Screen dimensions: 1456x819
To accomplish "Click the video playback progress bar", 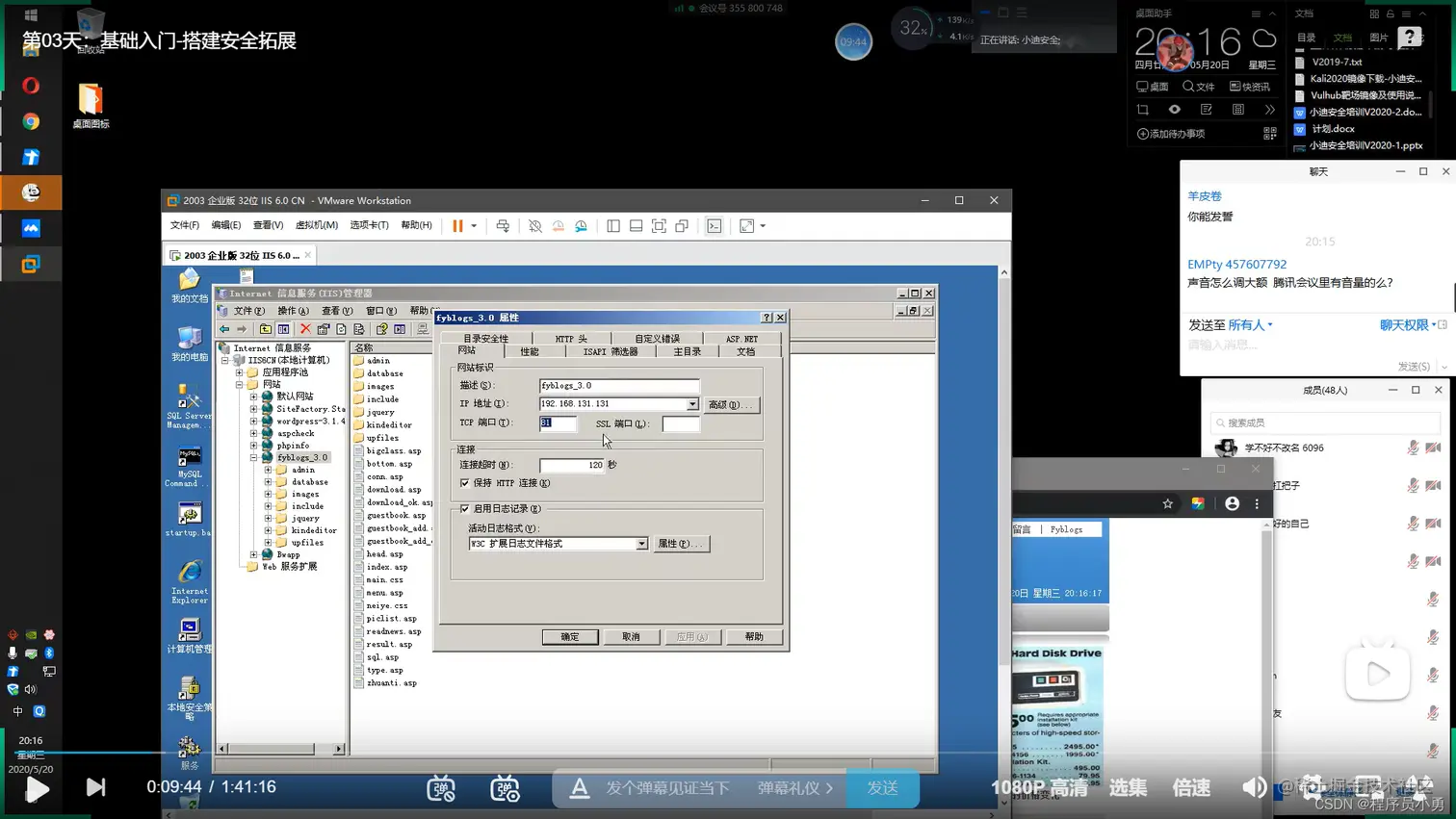I will click(x=728, y=753).
